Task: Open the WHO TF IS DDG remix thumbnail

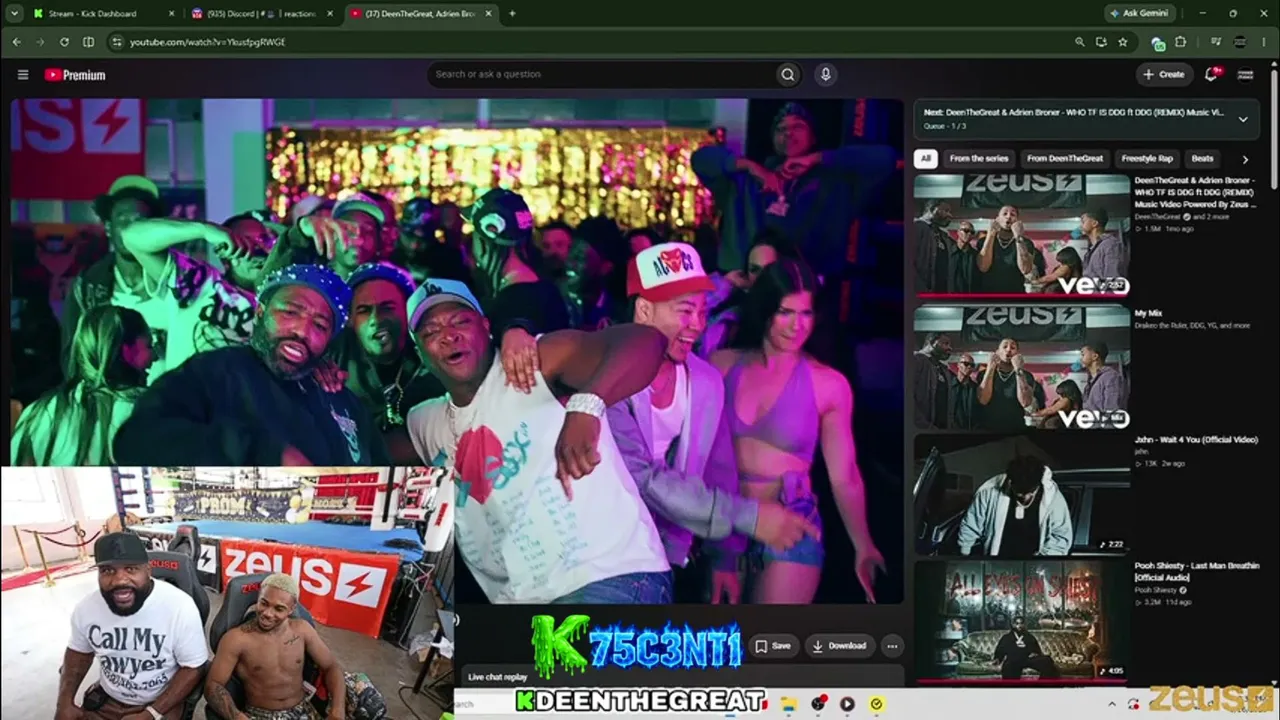Action: (x=1022, y=236)
